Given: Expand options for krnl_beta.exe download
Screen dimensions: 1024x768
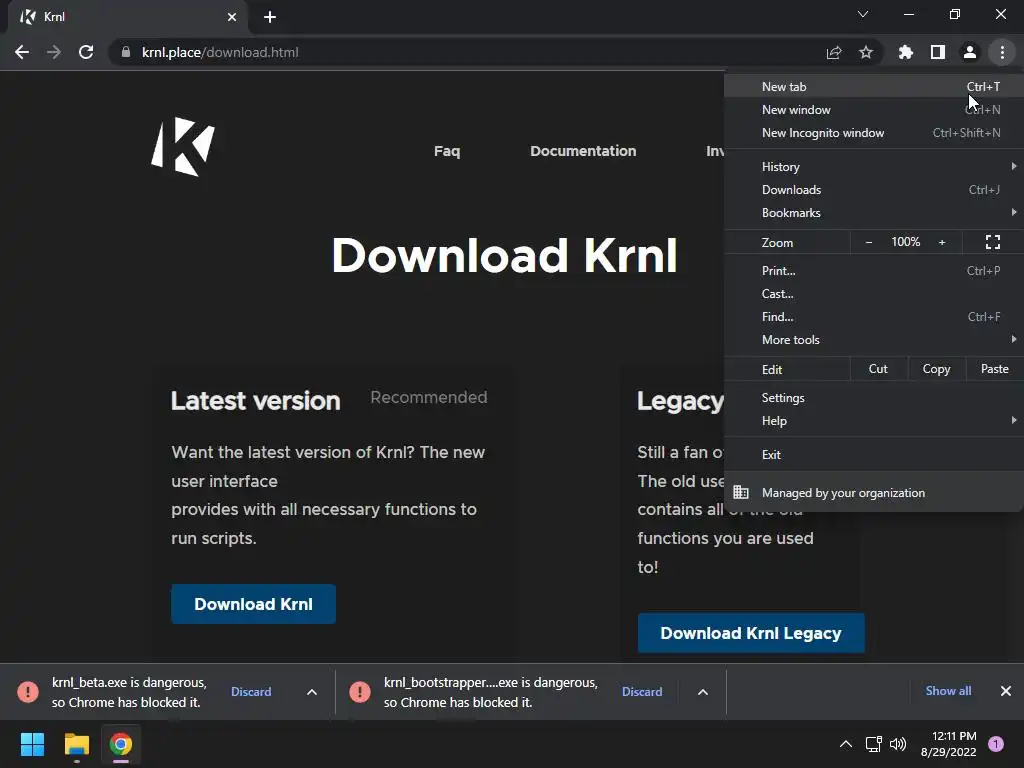Looking at the screenshot, I should point(312,692).
